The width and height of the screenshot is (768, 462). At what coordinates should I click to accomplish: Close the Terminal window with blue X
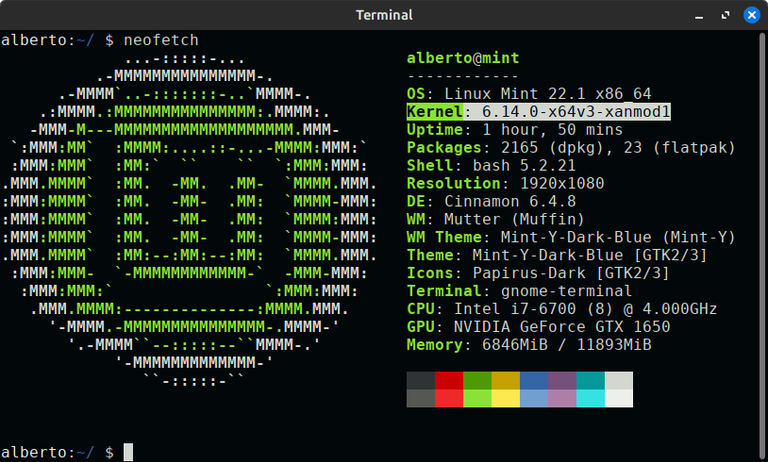pos(751,15)
